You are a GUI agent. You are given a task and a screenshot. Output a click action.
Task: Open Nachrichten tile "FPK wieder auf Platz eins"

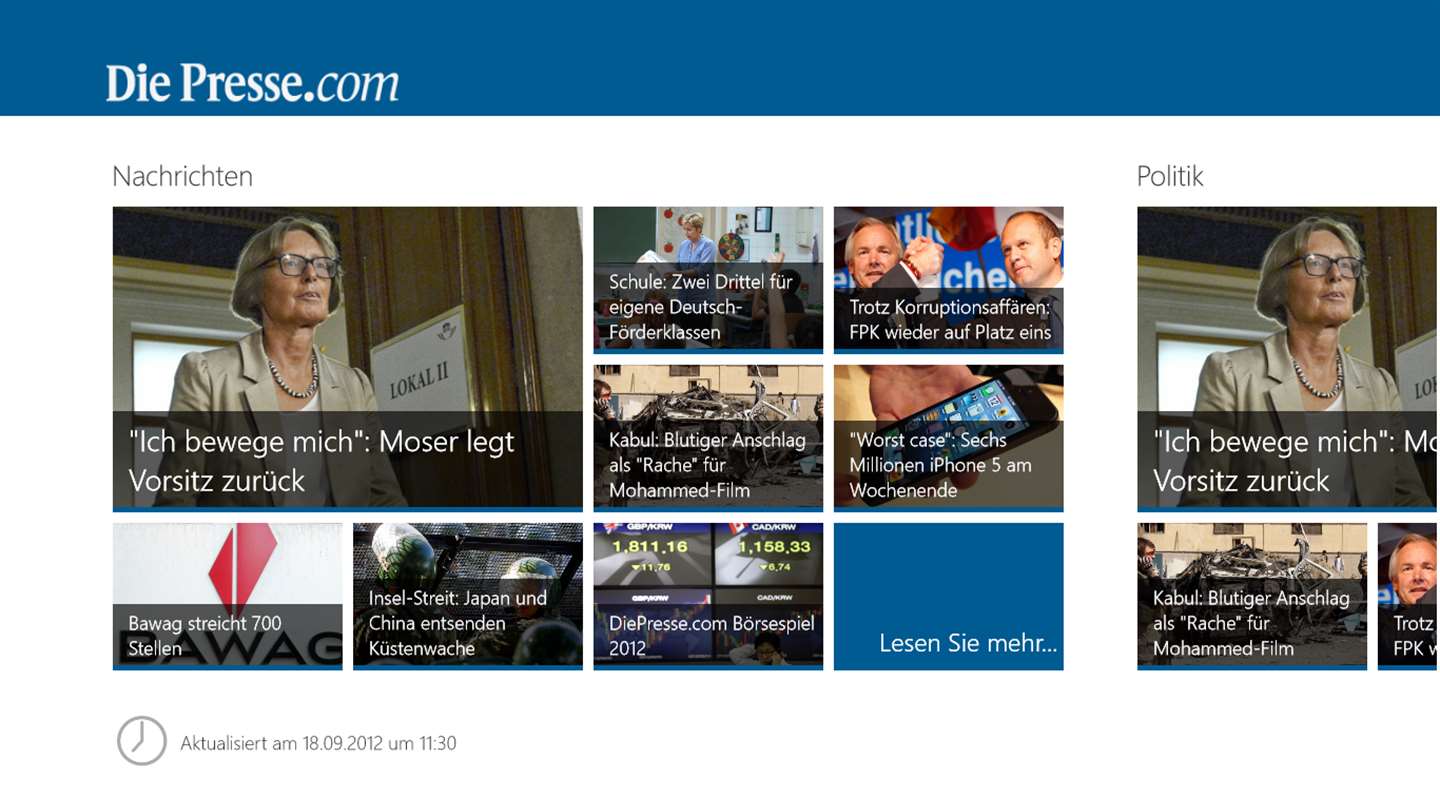click(948, 280)
